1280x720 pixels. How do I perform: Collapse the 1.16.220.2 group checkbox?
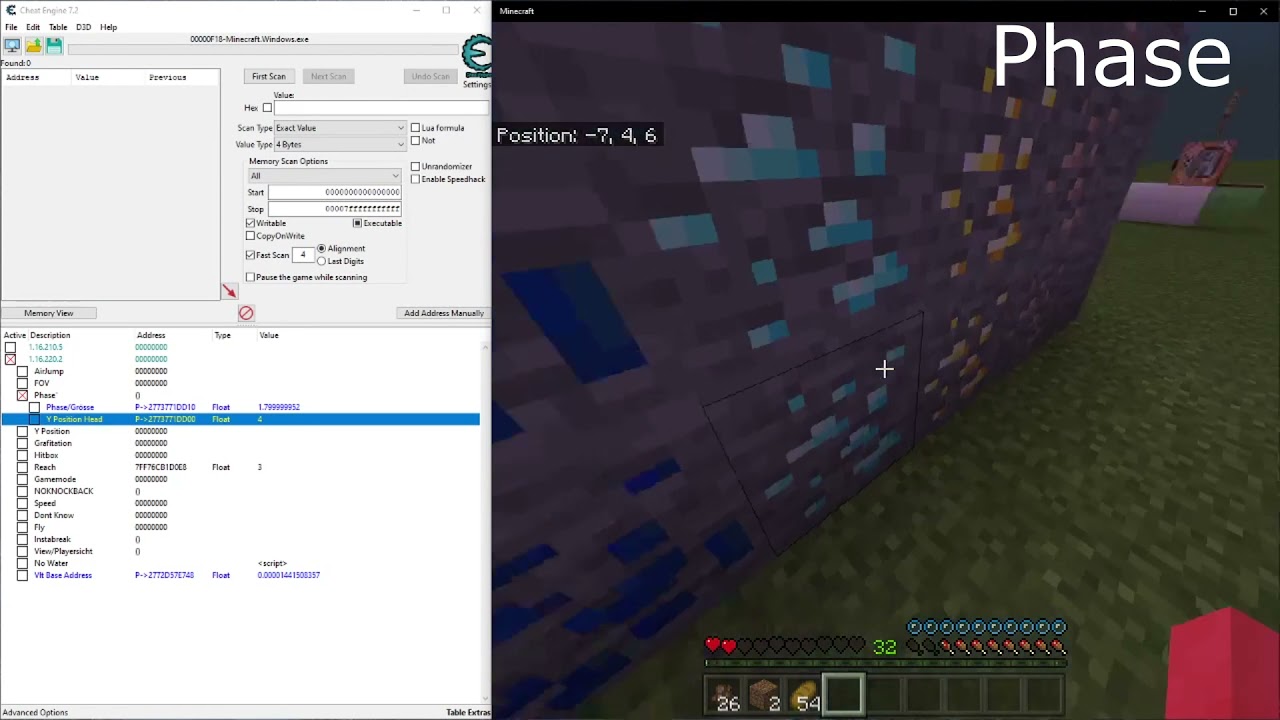(10, 359)
